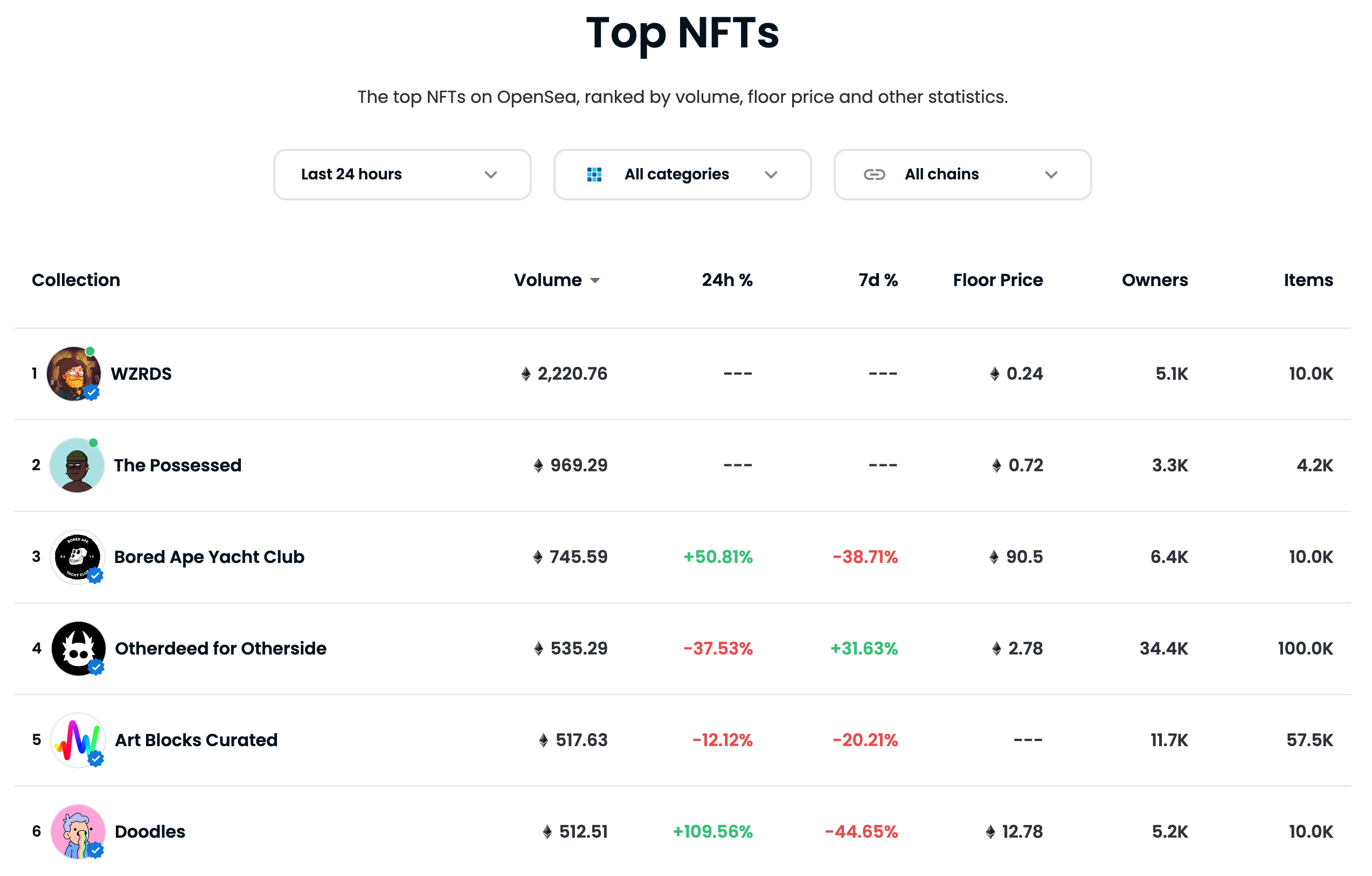Image resolution: width=1372 pixels, height=876 pixels.
Task: Click WZRDS verified badge
Action: [92, 393]
